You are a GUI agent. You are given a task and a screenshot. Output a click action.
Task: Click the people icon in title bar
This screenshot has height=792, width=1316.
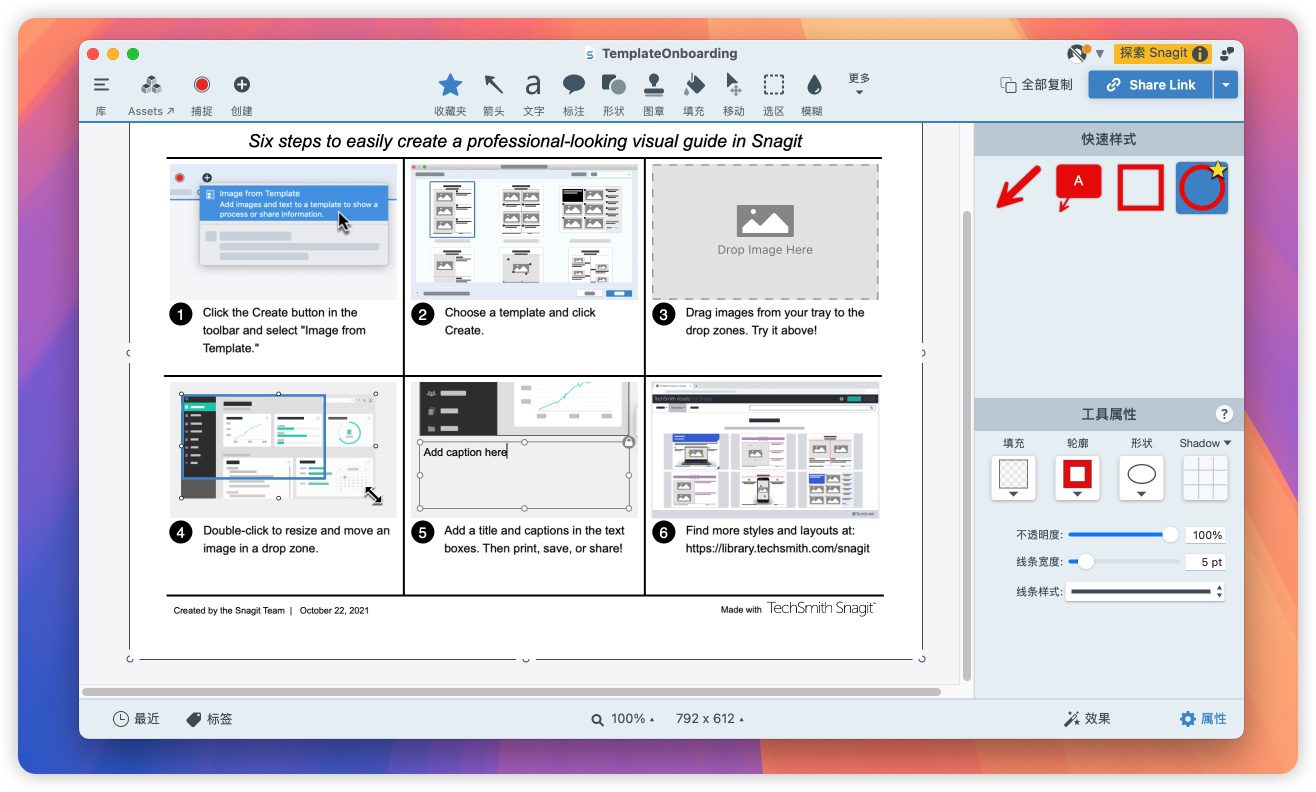(x=1227, y=53)
